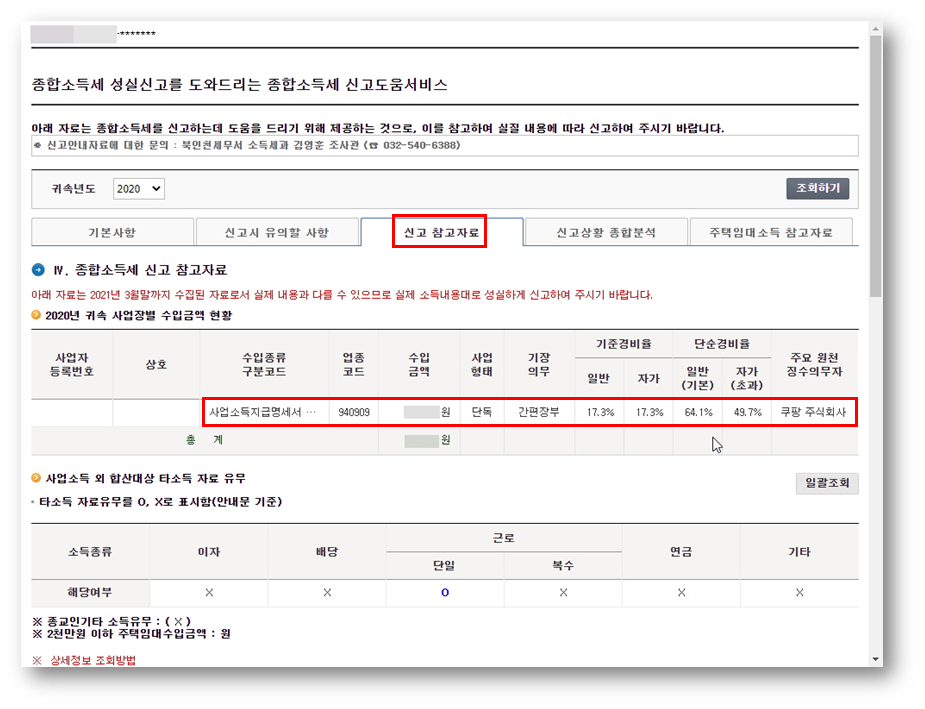Click the 쿠팡 주식회사 cell
The width and height of the screenshot is (925, 709).
tap(814, 412)
